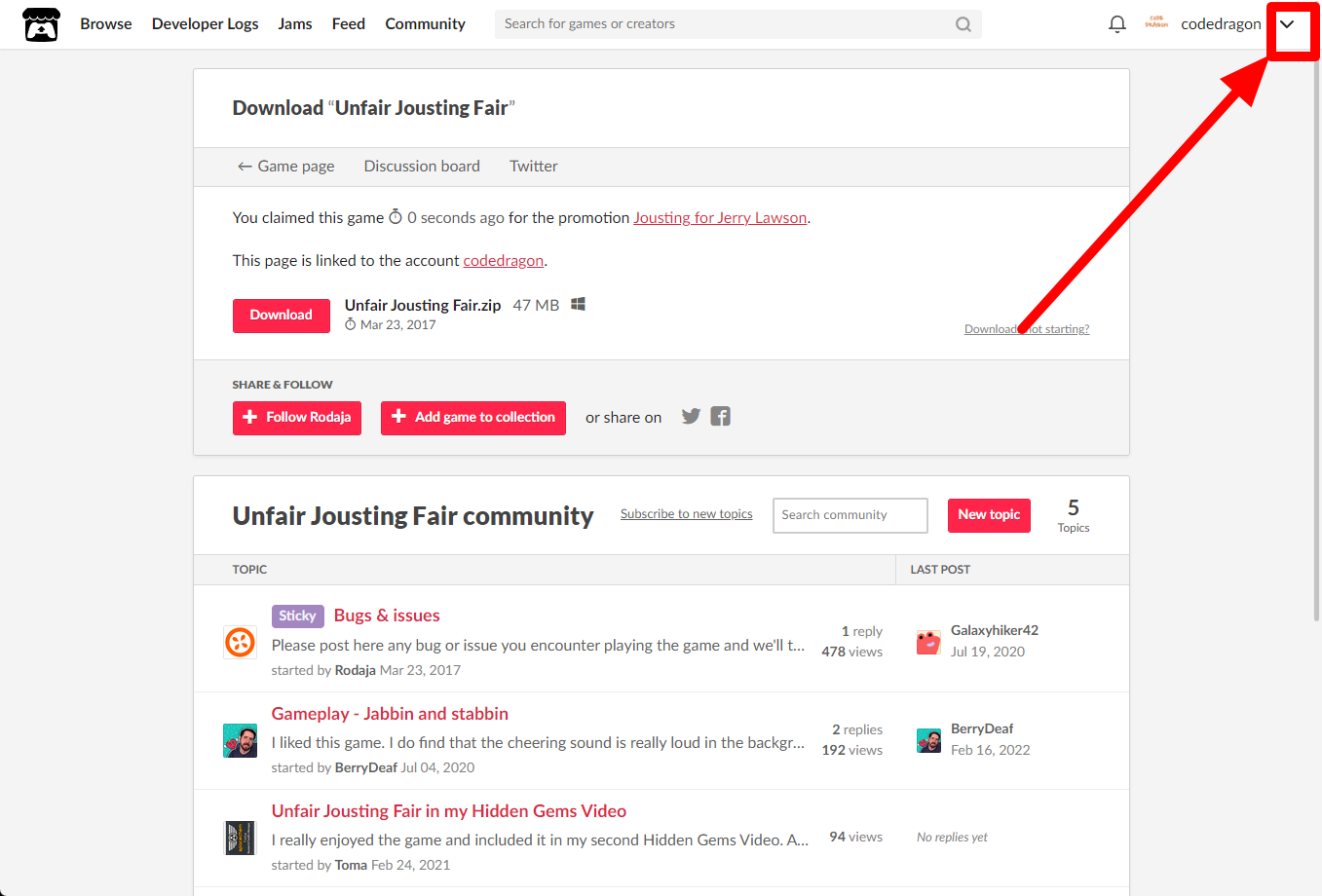This screenshot has height=896, width=1322.
Task: Open notifications bell
Action: click(x=1117, y=24)
